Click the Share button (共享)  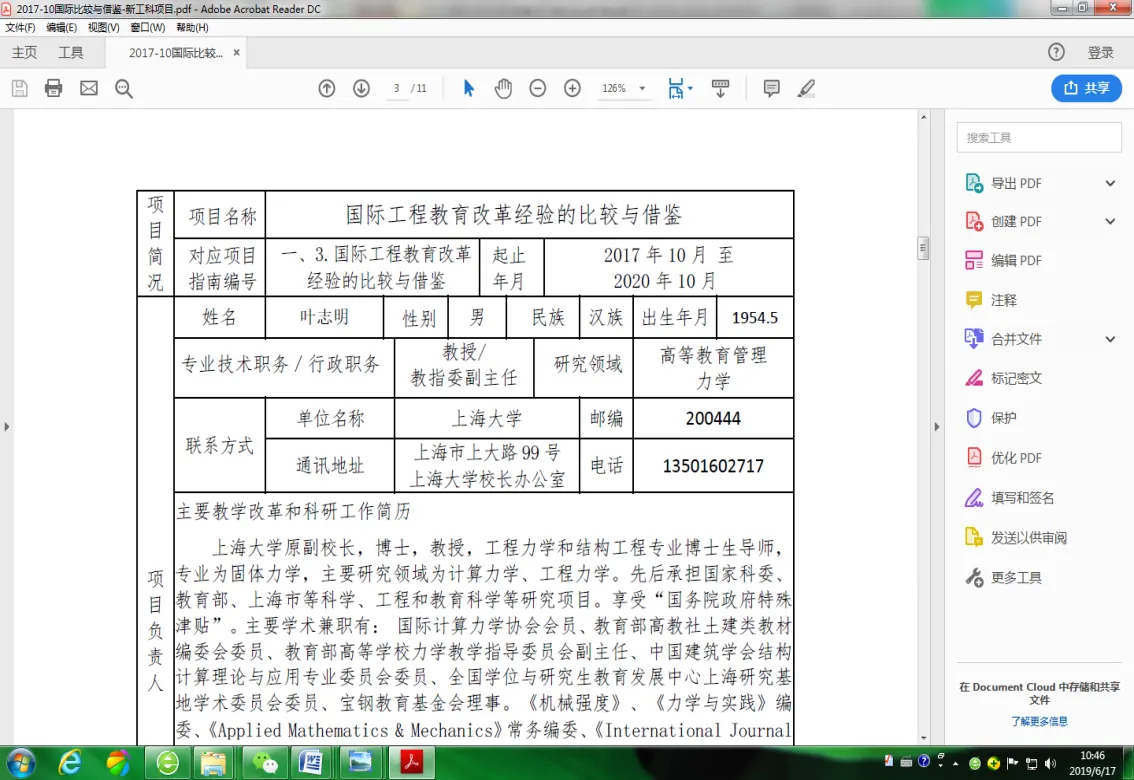pyautogui.click(x=1086, y=88)
